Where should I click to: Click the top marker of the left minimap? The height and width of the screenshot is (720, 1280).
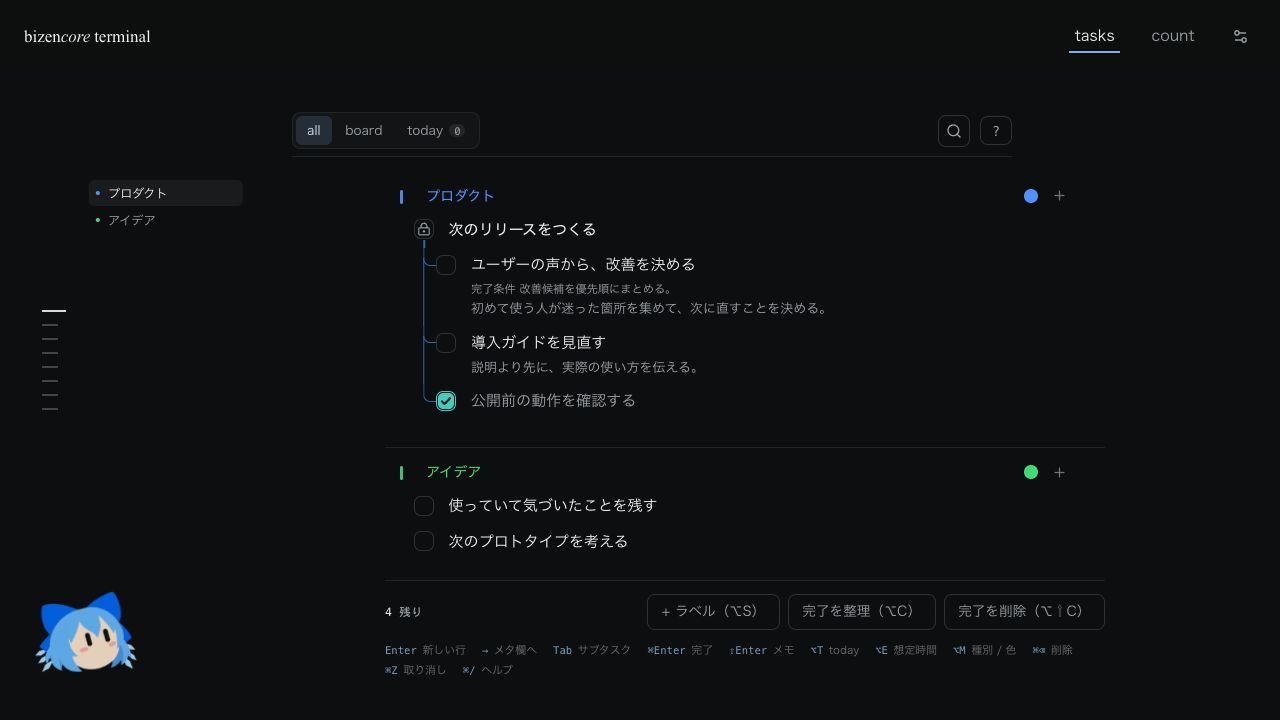tap(54, 311)
